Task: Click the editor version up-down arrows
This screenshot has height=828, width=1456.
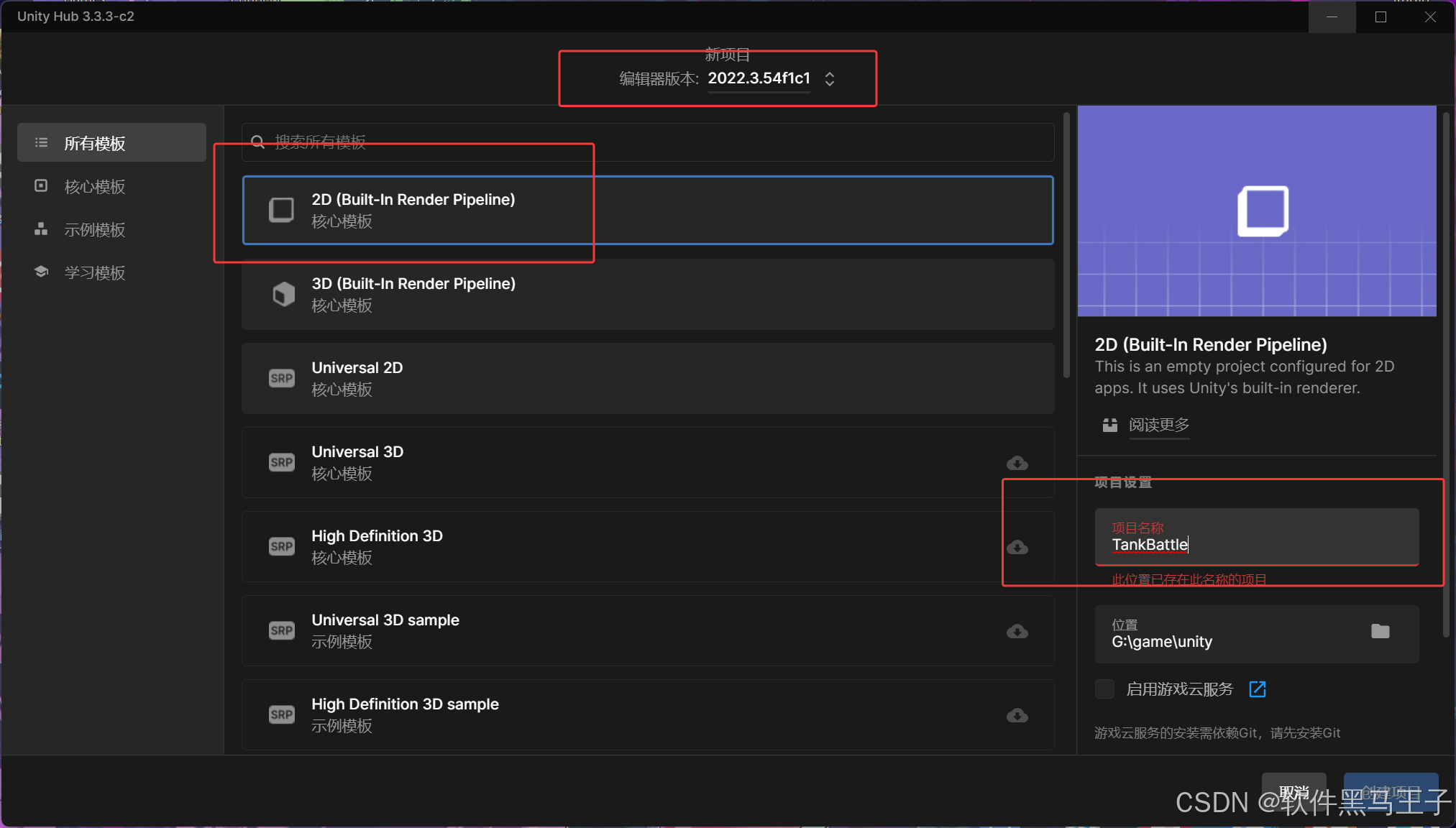Action: [x=830, y=78]
